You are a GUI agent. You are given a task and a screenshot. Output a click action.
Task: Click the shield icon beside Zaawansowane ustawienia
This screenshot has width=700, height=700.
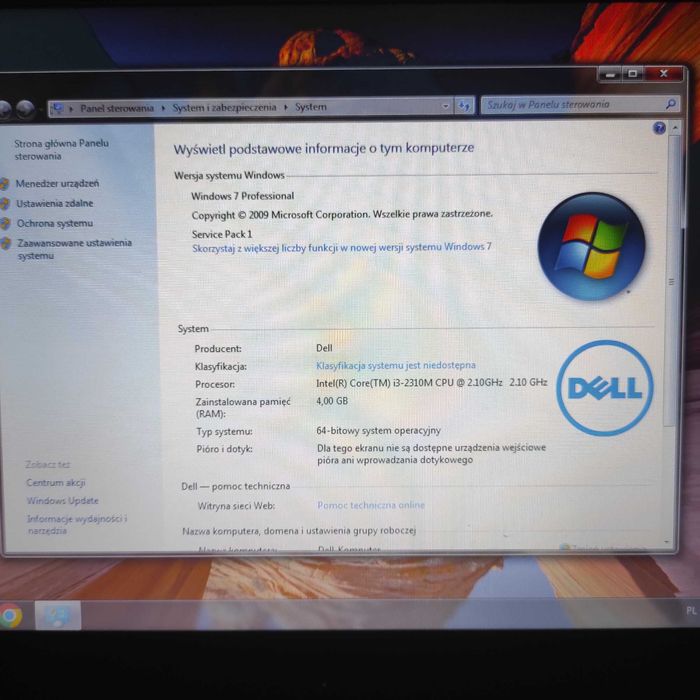pyautogui.click(x=6, y=243)
